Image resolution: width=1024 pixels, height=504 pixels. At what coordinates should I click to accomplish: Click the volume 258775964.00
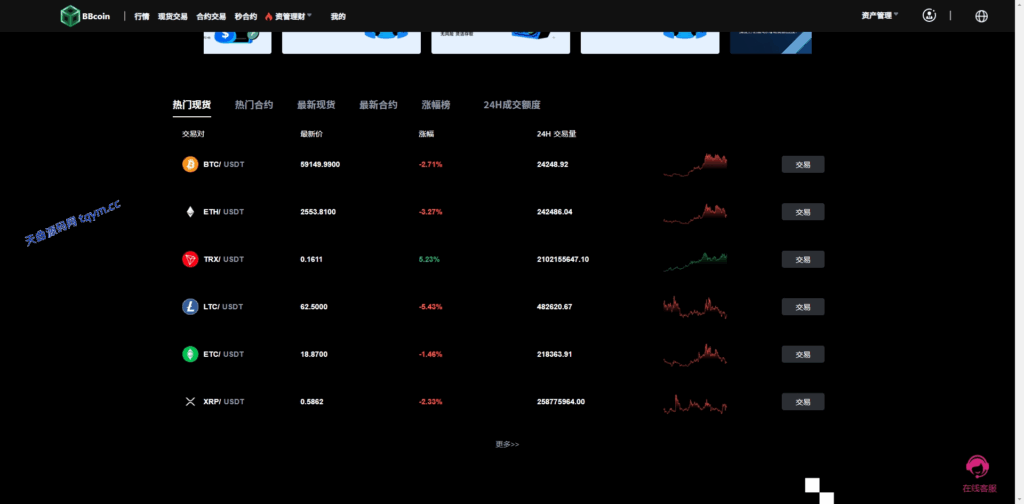pyautogui.click(x=561, y=402)
